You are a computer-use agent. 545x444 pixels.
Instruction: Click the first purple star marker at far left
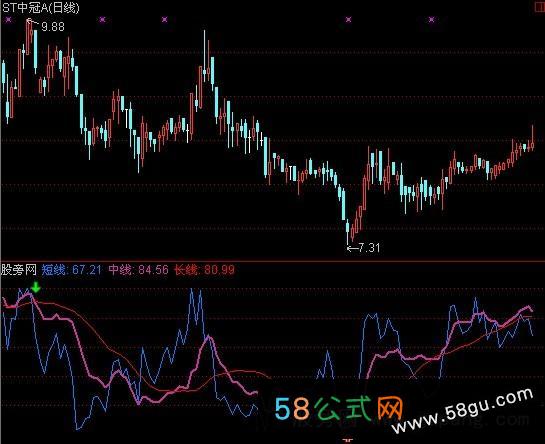[x=9, y=20]
